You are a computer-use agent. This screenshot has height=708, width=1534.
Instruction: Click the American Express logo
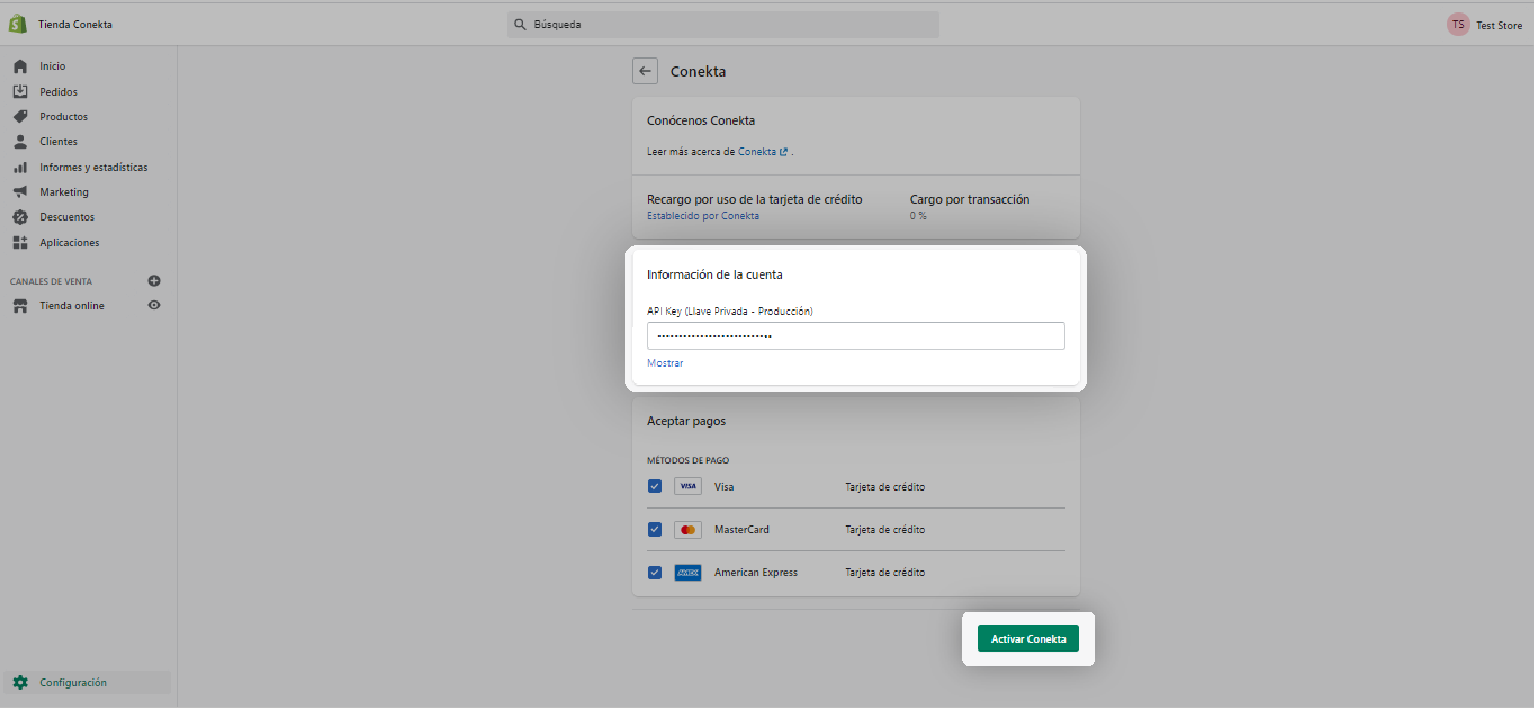[688, 572]
